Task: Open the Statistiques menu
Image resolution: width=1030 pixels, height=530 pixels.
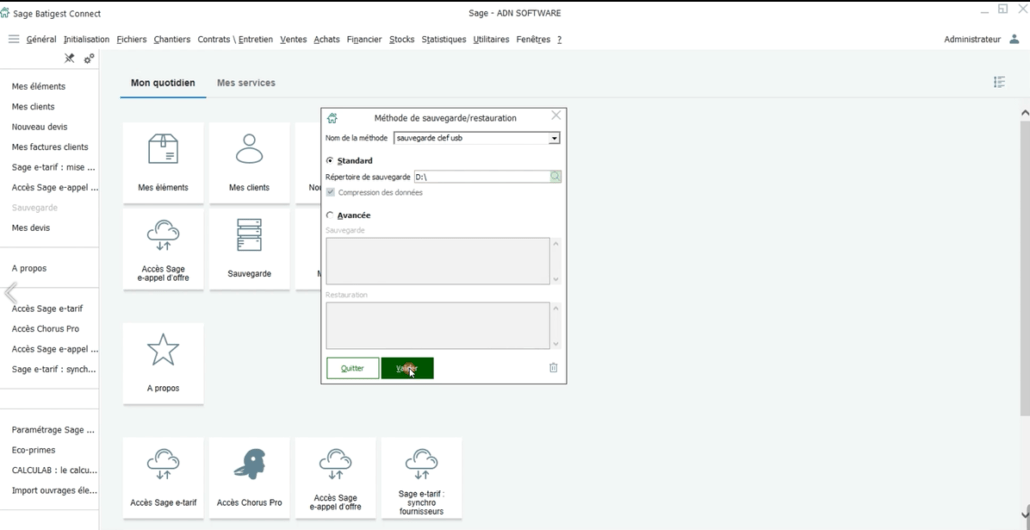Action: click(x=444, y=39)
